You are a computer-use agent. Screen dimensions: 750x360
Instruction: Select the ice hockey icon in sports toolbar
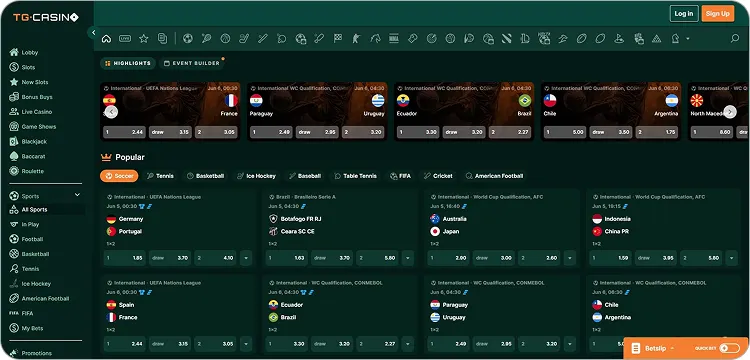click(244, 39)
